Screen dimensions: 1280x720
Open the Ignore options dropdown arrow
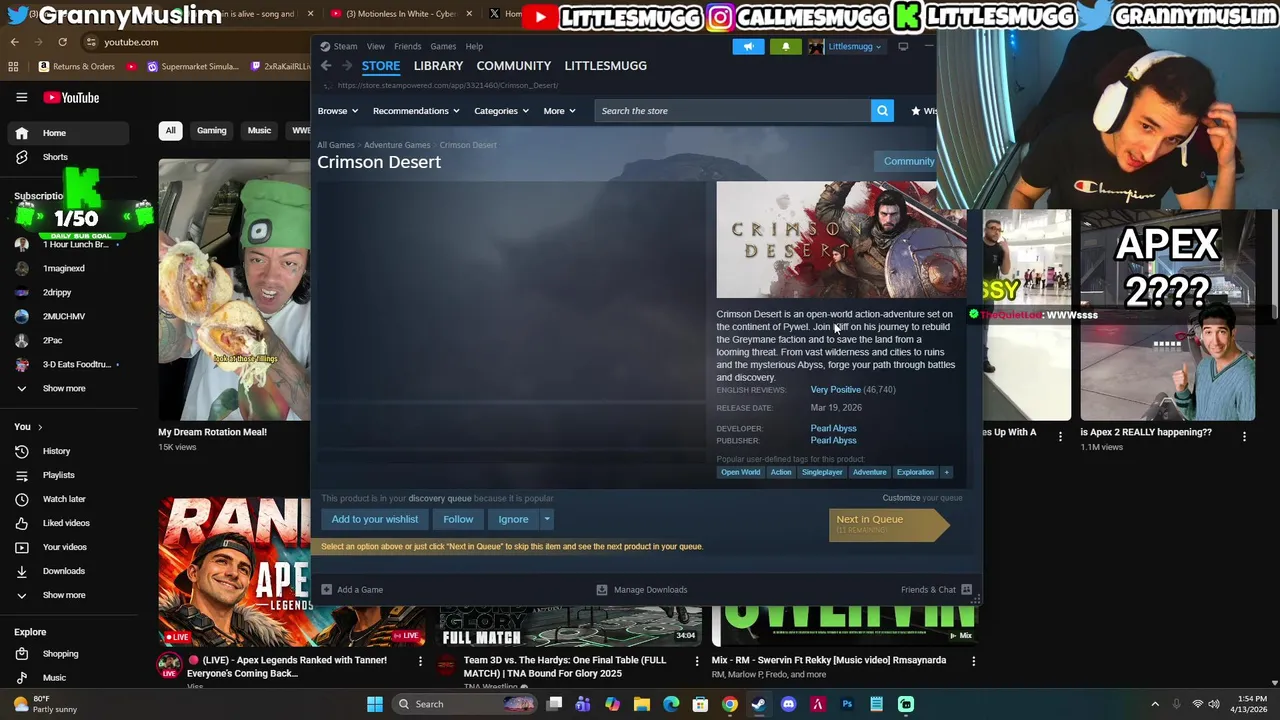coord(547,519)
